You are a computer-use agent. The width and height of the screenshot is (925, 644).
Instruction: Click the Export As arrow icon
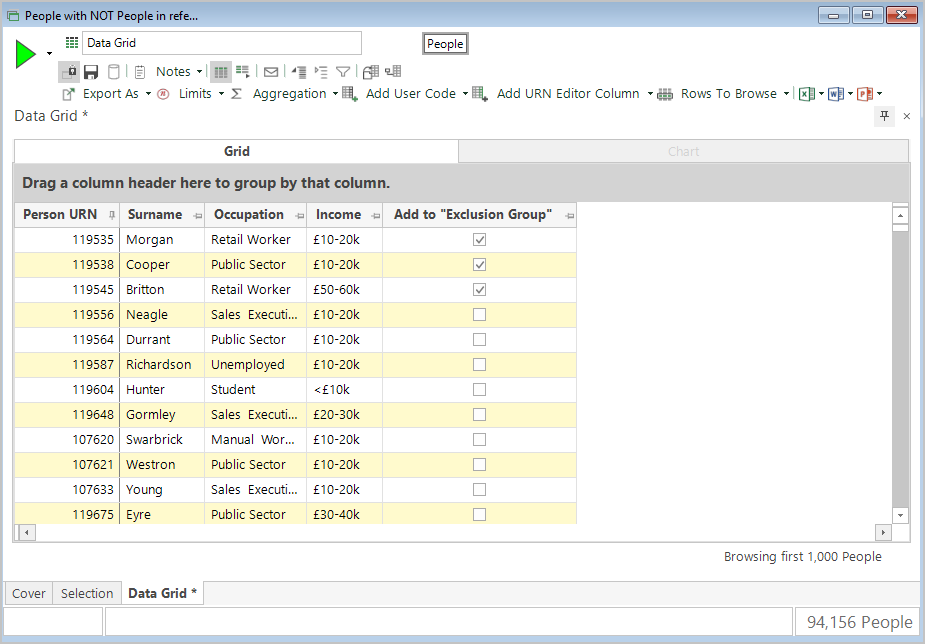pos(68,94)
